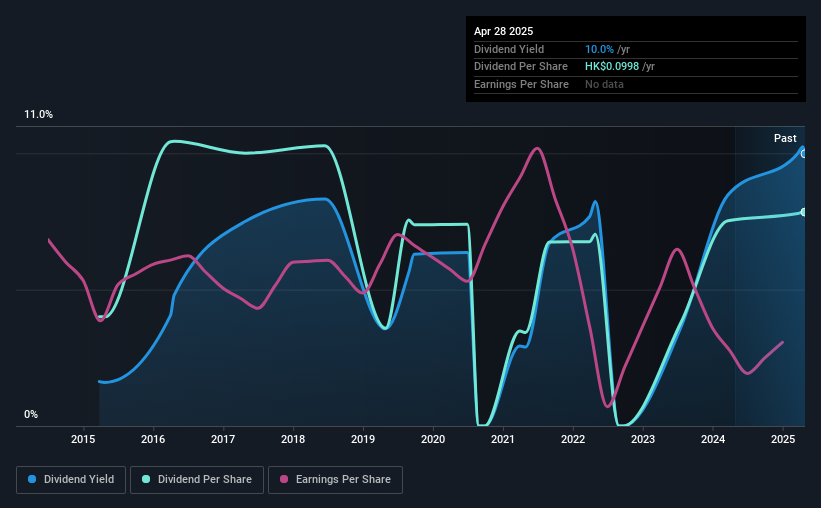Viewport: 821px width, 508px height.
Task: Click the Past region label
Action: 785,138
